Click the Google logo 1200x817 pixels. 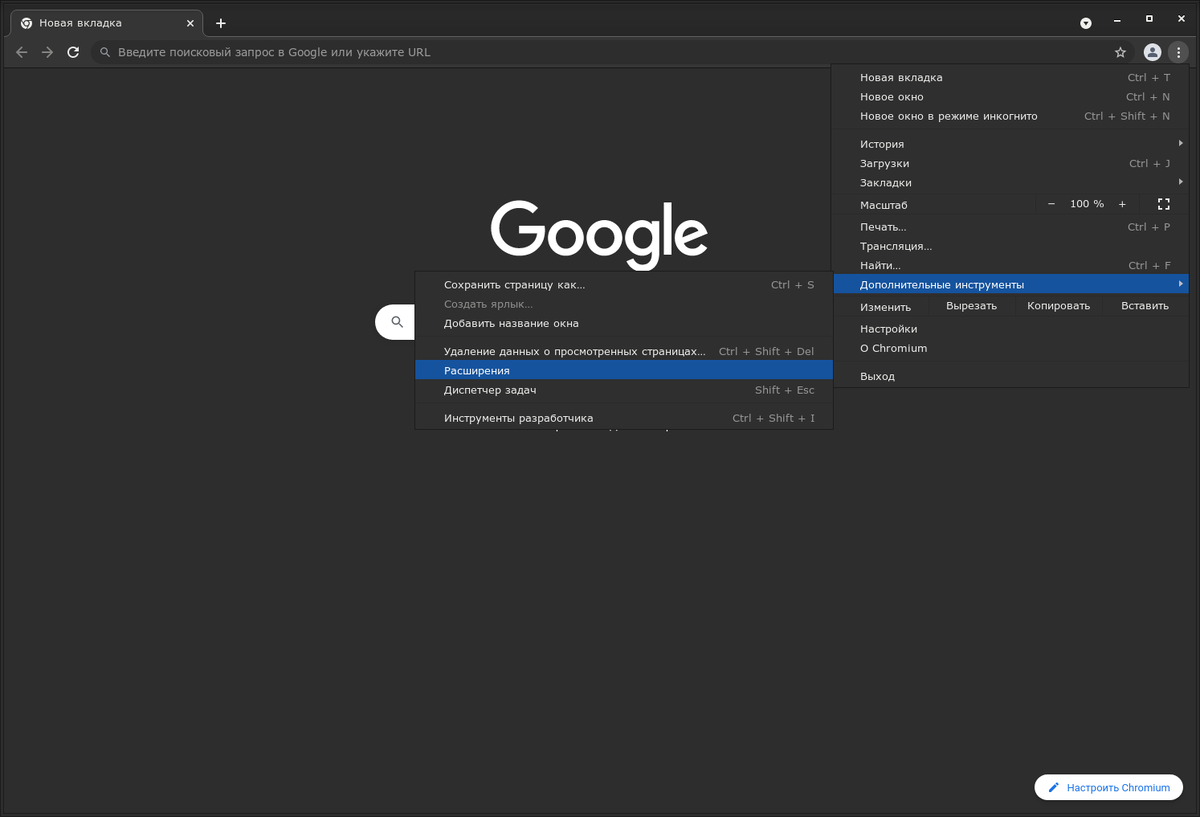(x=599, y=235)
